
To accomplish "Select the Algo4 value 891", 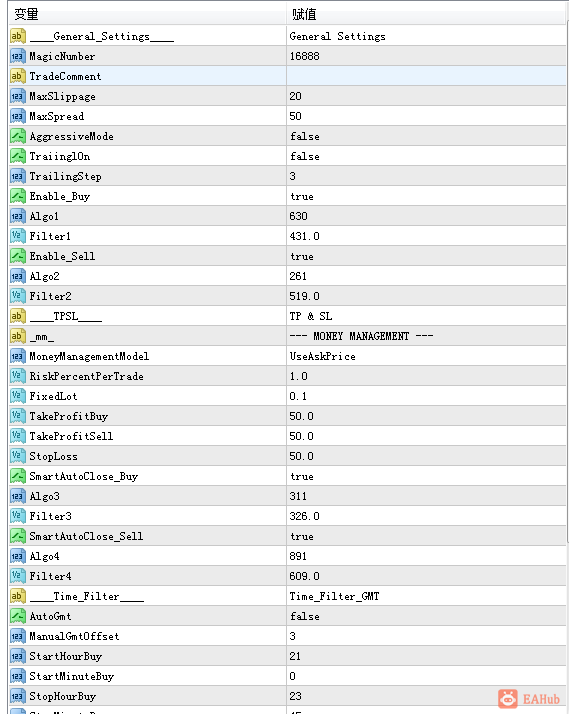I will click(298, 556).
